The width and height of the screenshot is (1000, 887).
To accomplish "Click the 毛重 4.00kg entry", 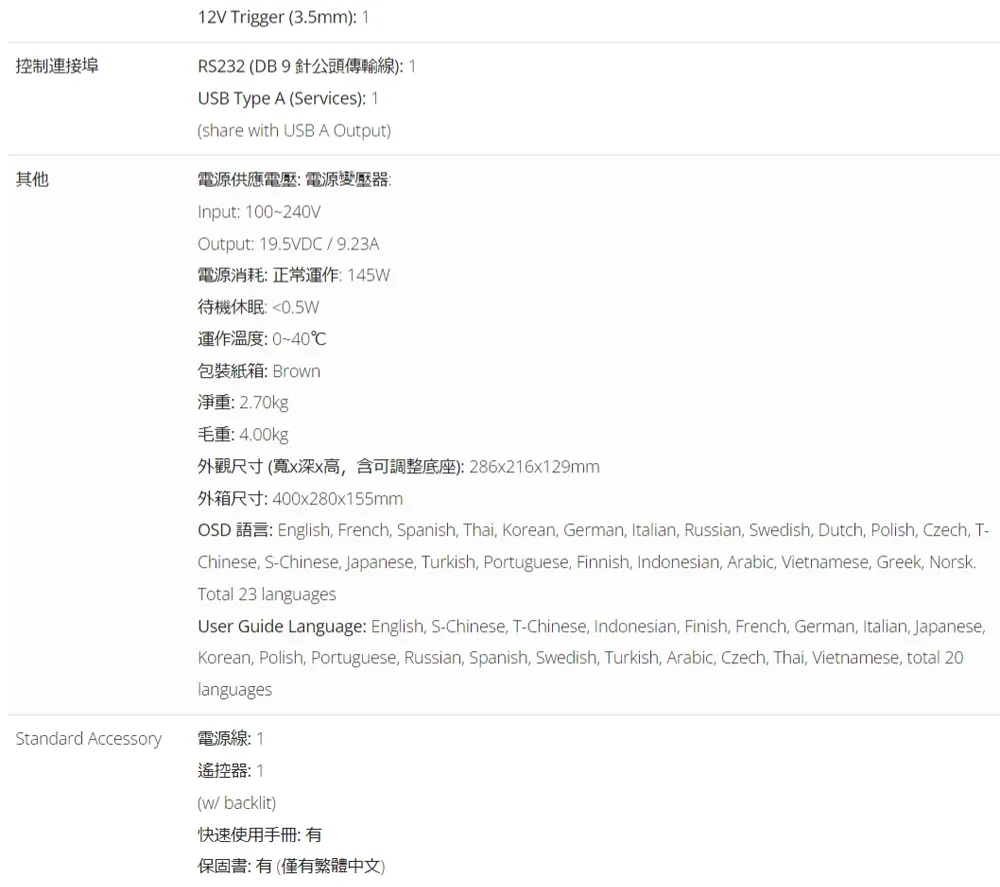I will (243, 434).
